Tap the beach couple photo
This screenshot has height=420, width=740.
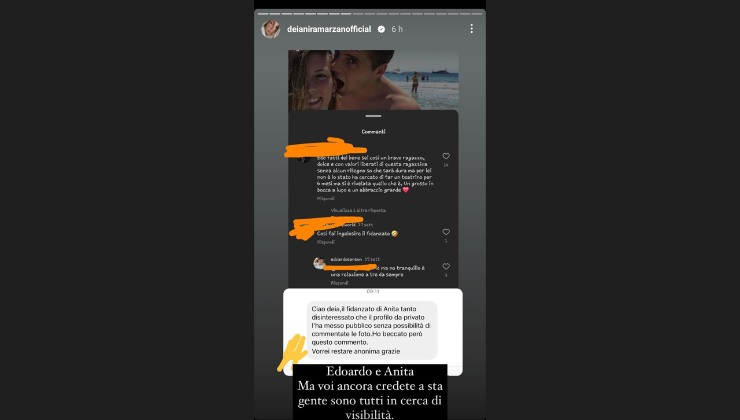coord(373,80)
